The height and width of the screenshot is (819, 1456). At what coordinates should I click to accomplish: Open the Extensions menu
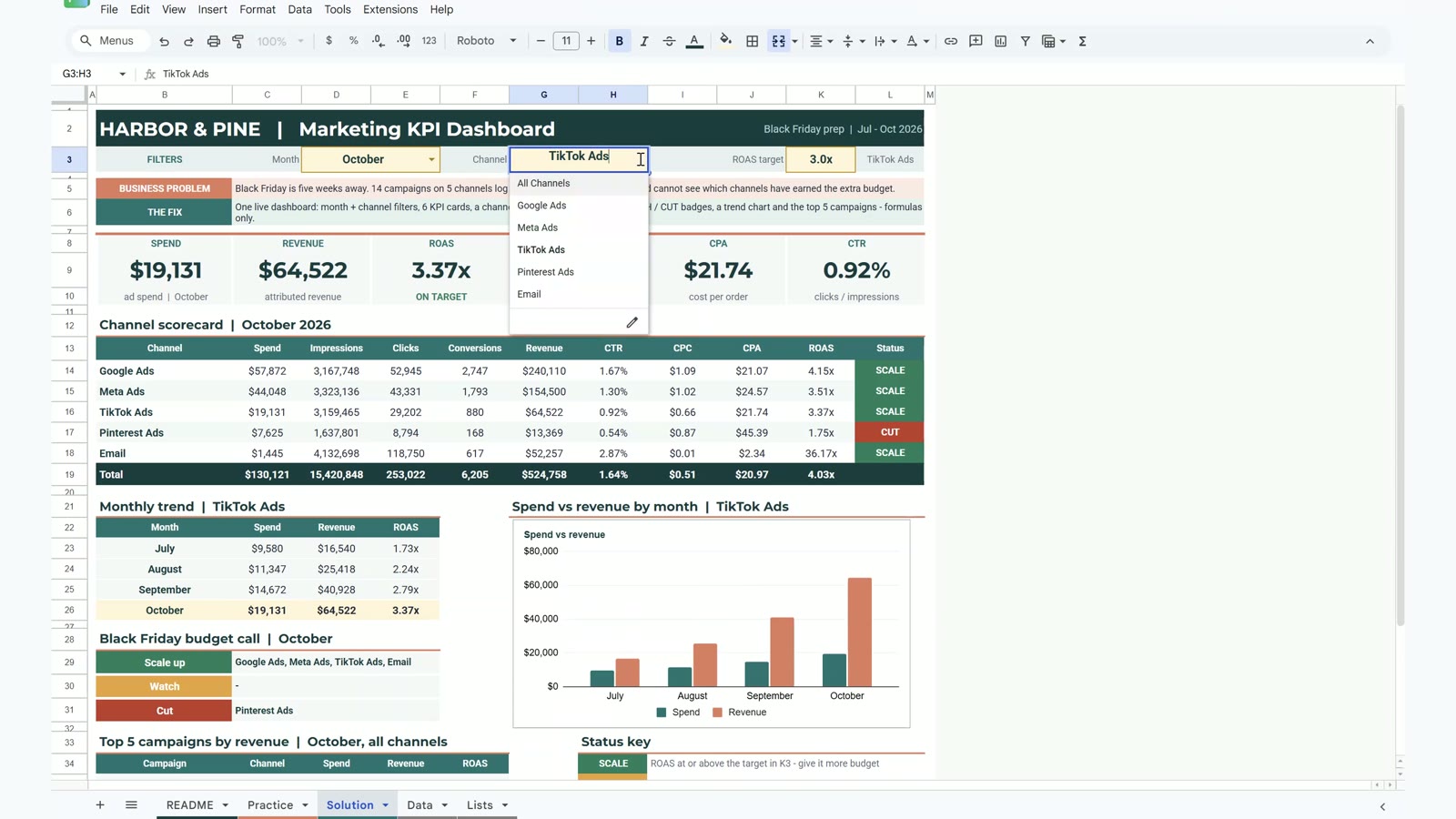tap(390, 9)
